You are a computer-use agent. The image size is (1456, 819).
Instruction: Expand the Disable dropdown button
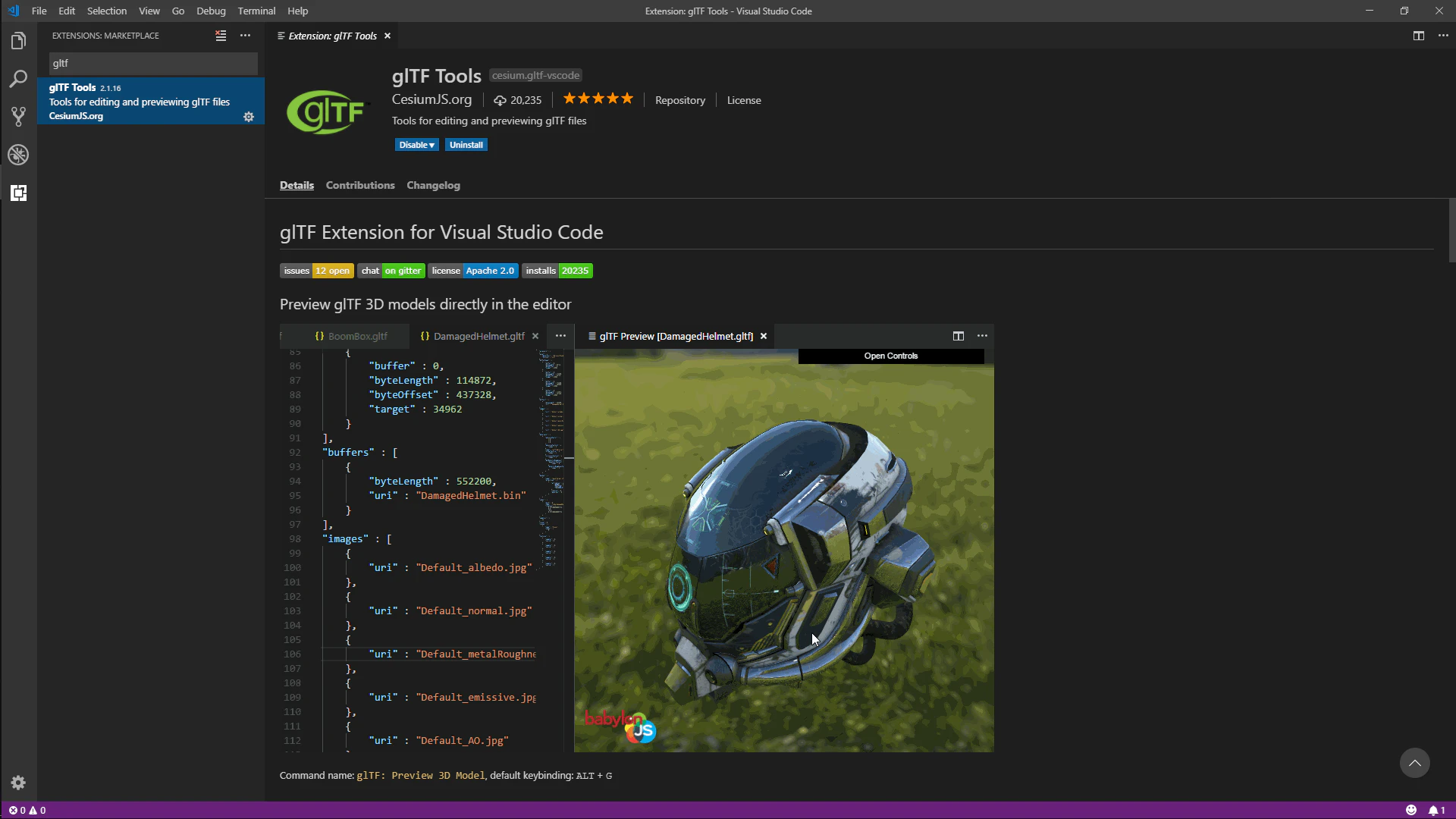click(416, 145)
